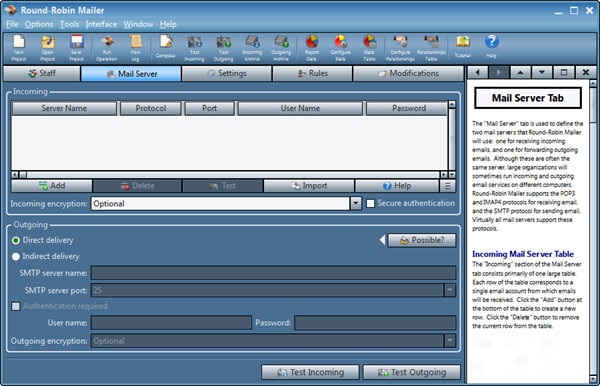Go back in the help panel
The width and height of the screenshot is (600, 386).
point(478,72)
